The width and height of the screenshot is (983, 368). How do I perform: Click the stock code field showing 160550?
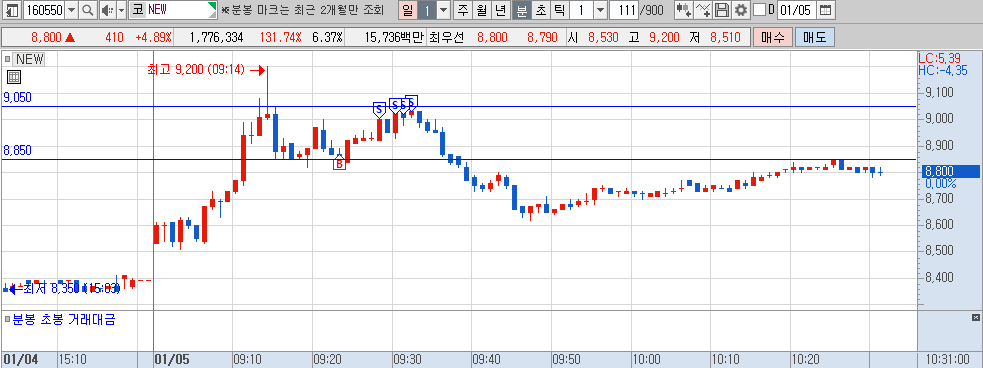pyautogui.click(x=43, y=10)
